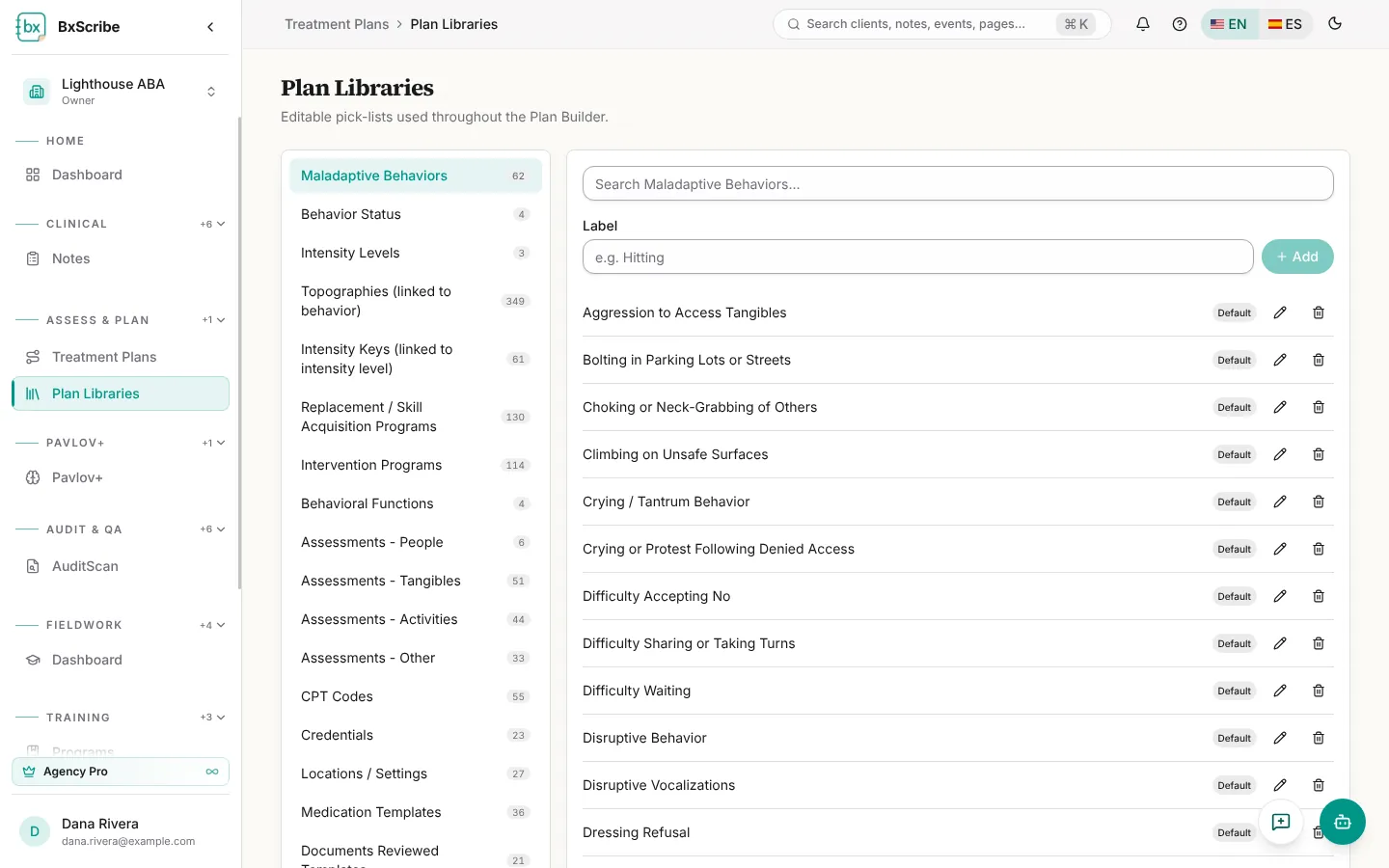Viewport: 1389px width, 868px height.
Task: Collapse the sidebar with the chevron arrow
Action: [210, 27]
